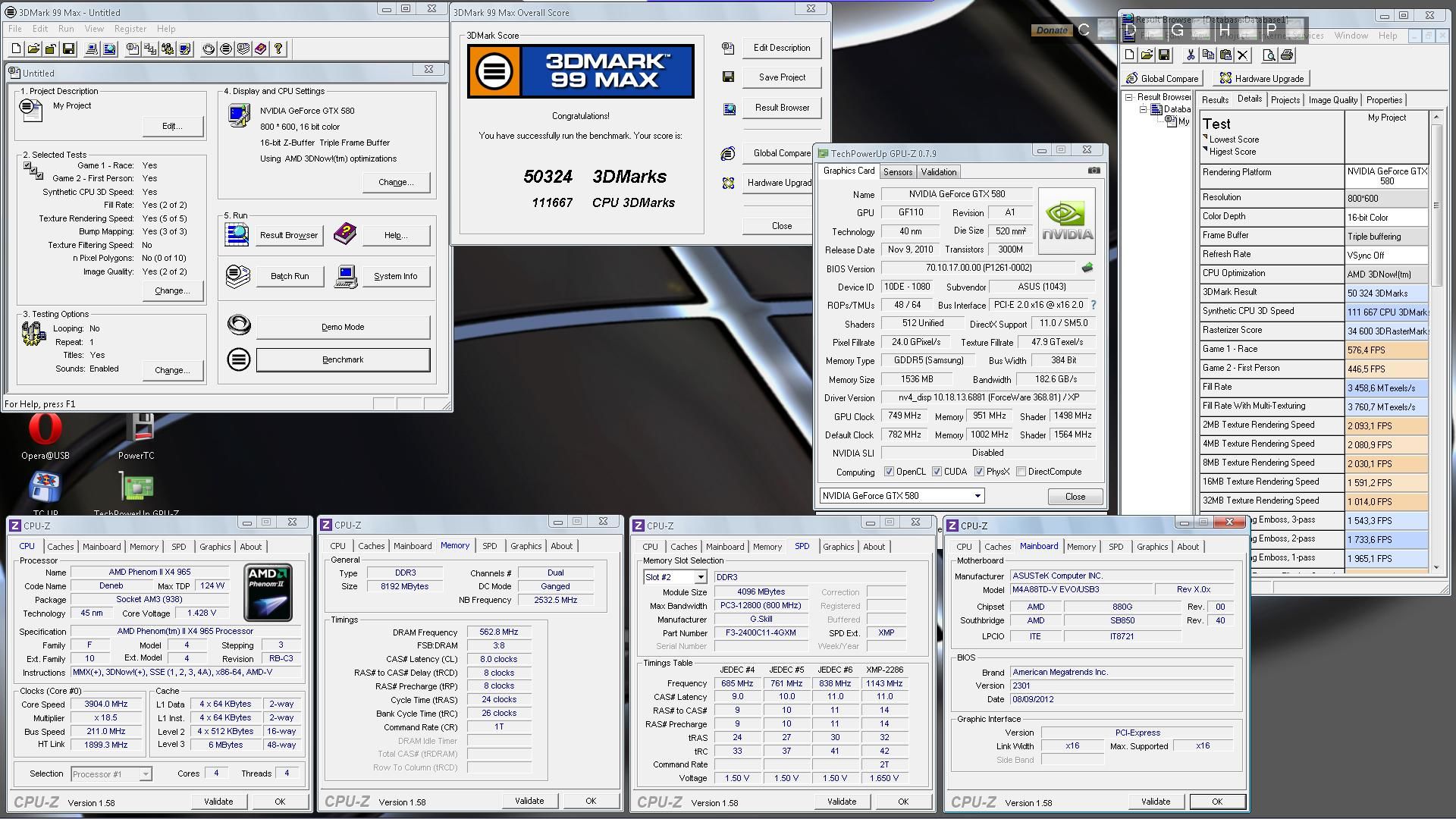Click Game 1 - Race row in details
The image size is (1456, 819).
(x=1314, y=350)
